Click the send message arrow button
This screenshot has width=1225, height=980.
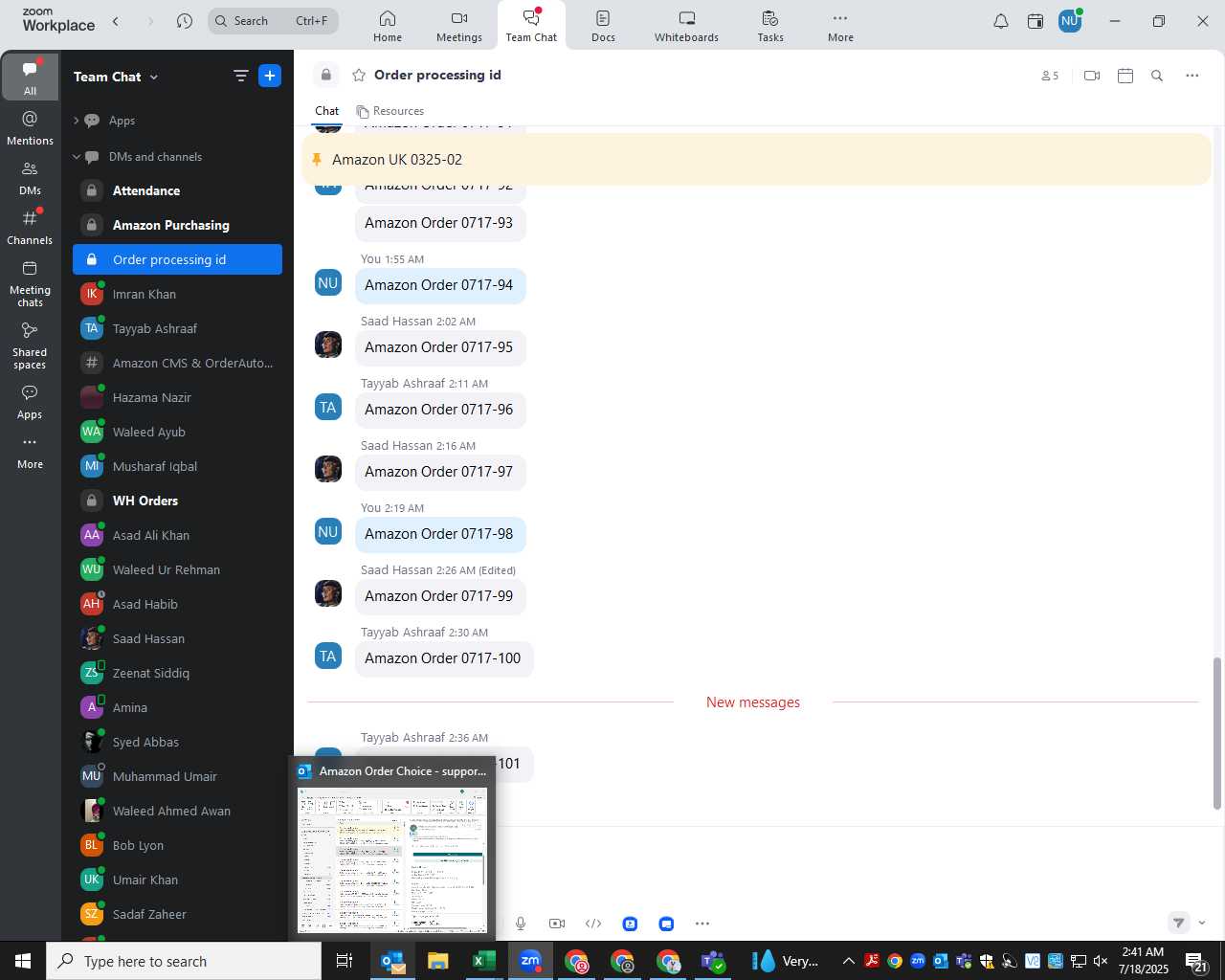[1179, 924]
